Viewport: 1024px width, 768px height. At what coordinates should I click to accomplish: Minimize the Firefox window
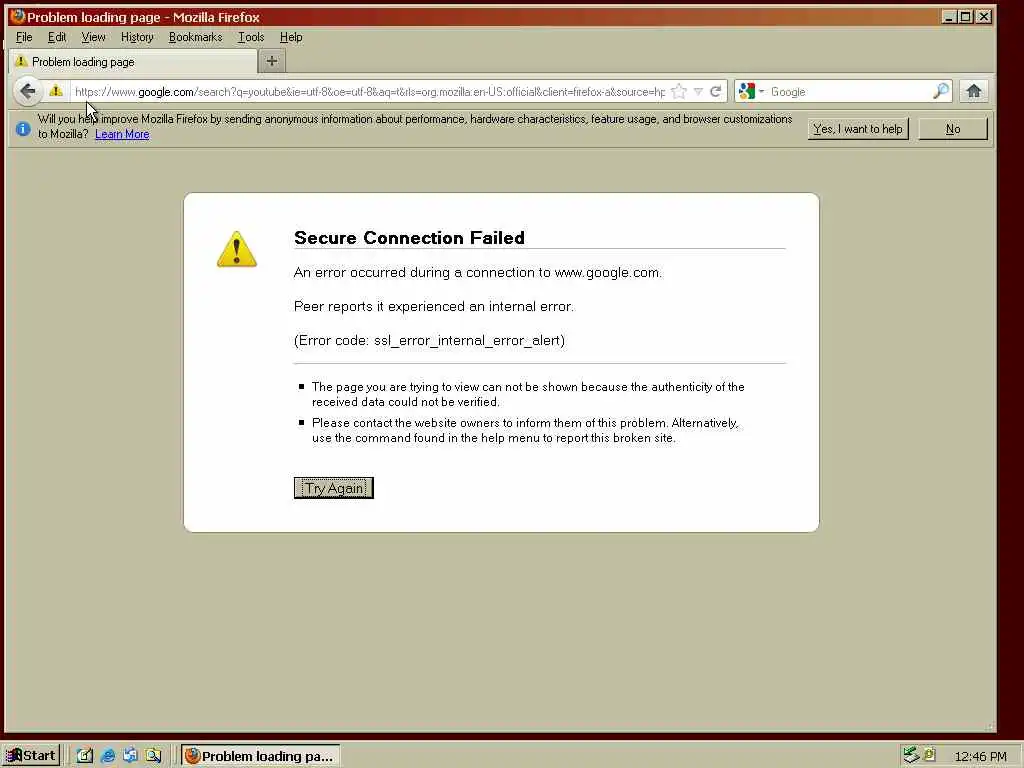949,17
